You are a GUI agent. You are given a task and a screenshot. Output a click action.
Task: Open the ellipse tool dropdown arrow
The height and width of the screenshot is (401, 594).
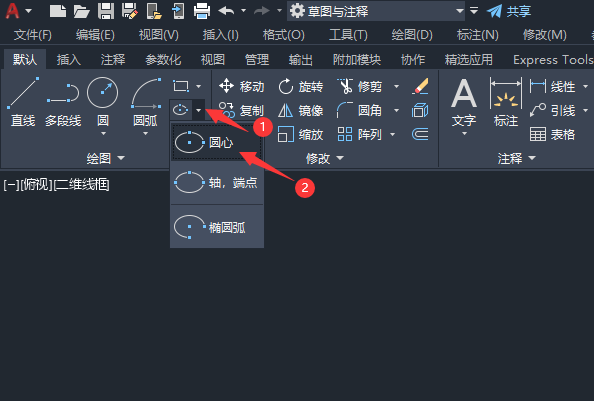199,110
